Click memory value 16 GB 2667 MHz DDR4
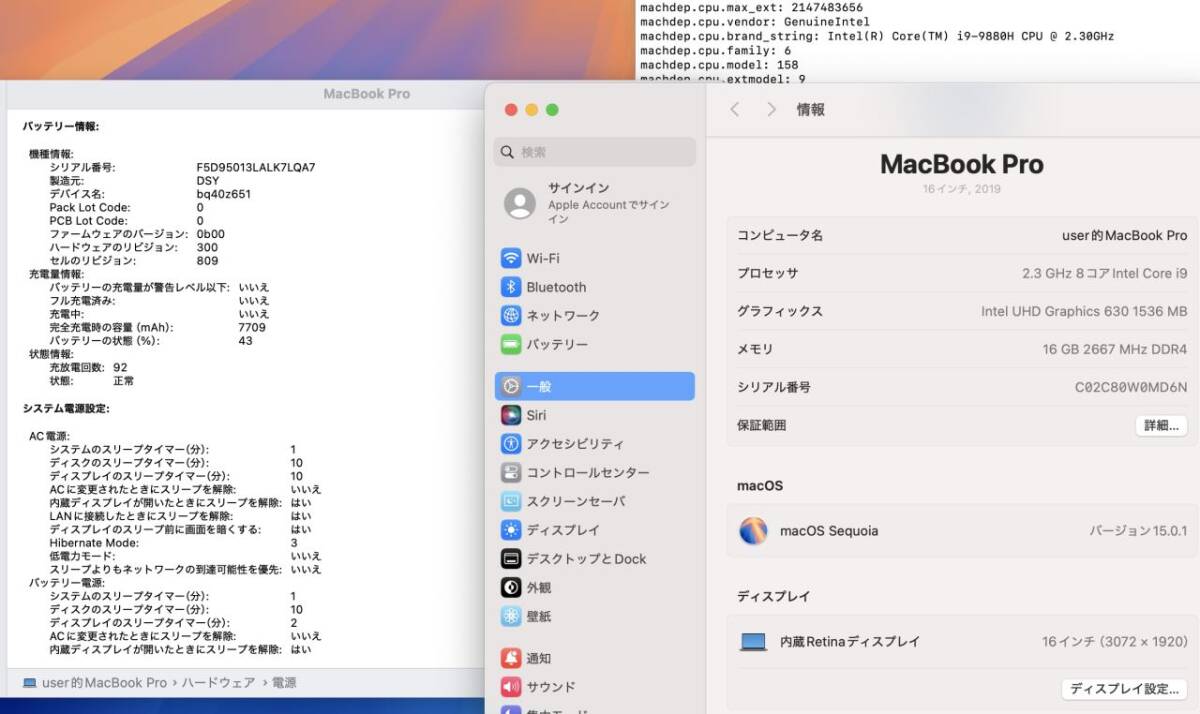Screen dimensions: 1200x714 [1114, 349]
